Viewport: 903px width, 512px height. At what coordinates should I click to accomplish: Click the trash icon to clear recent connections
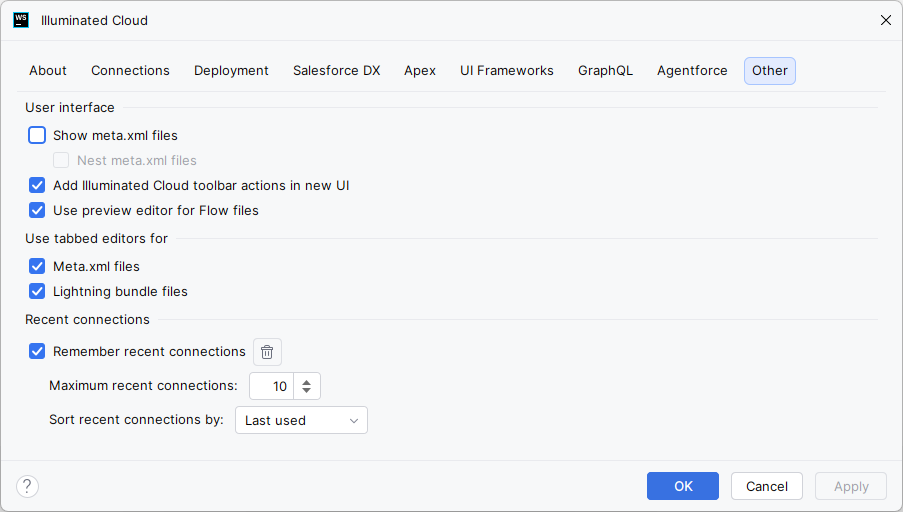tap(267, 352)
